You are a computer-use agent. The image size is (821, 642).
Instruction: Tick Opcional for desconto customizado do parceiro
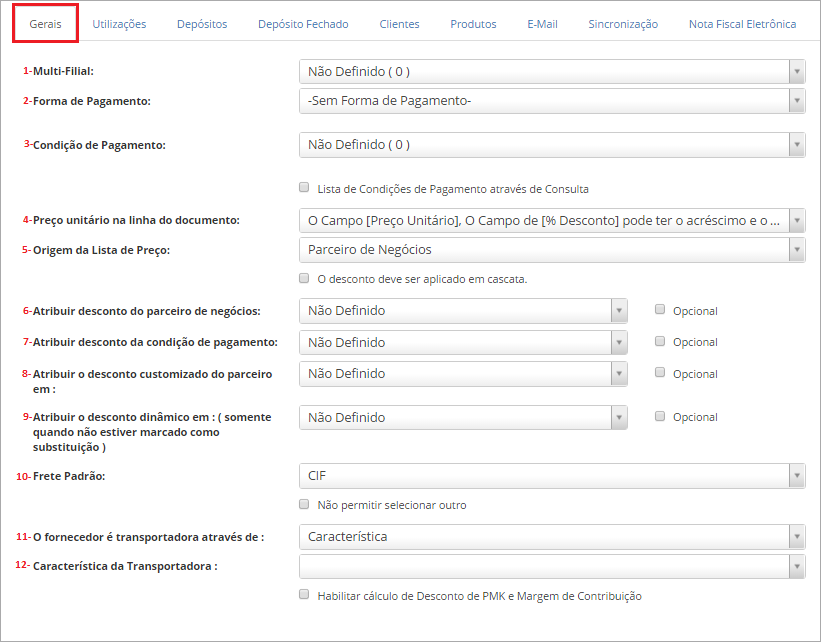660,372
